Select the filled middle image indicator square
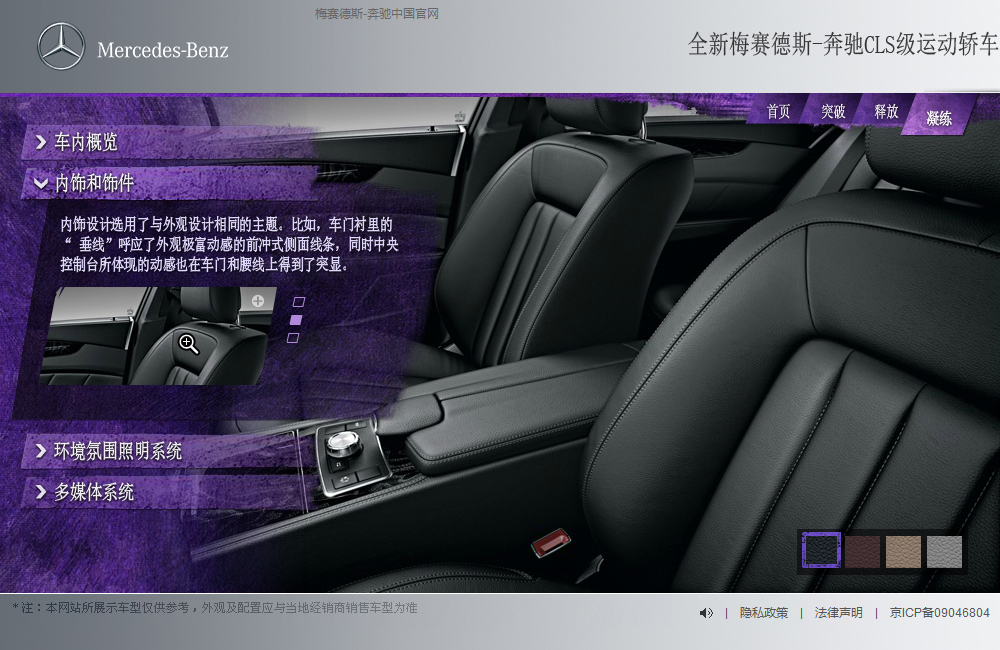This screenshot has height=650, width=1000. (x=295, y=320)
